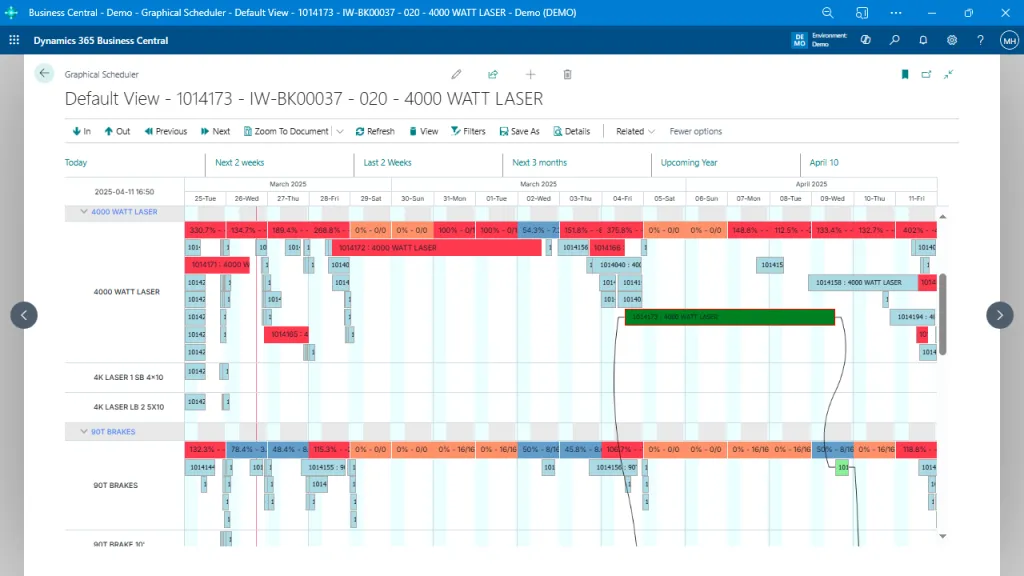Select the green 1014173 Gantt bar
This screenshot has width=1024, height=576.
[728, 317]
